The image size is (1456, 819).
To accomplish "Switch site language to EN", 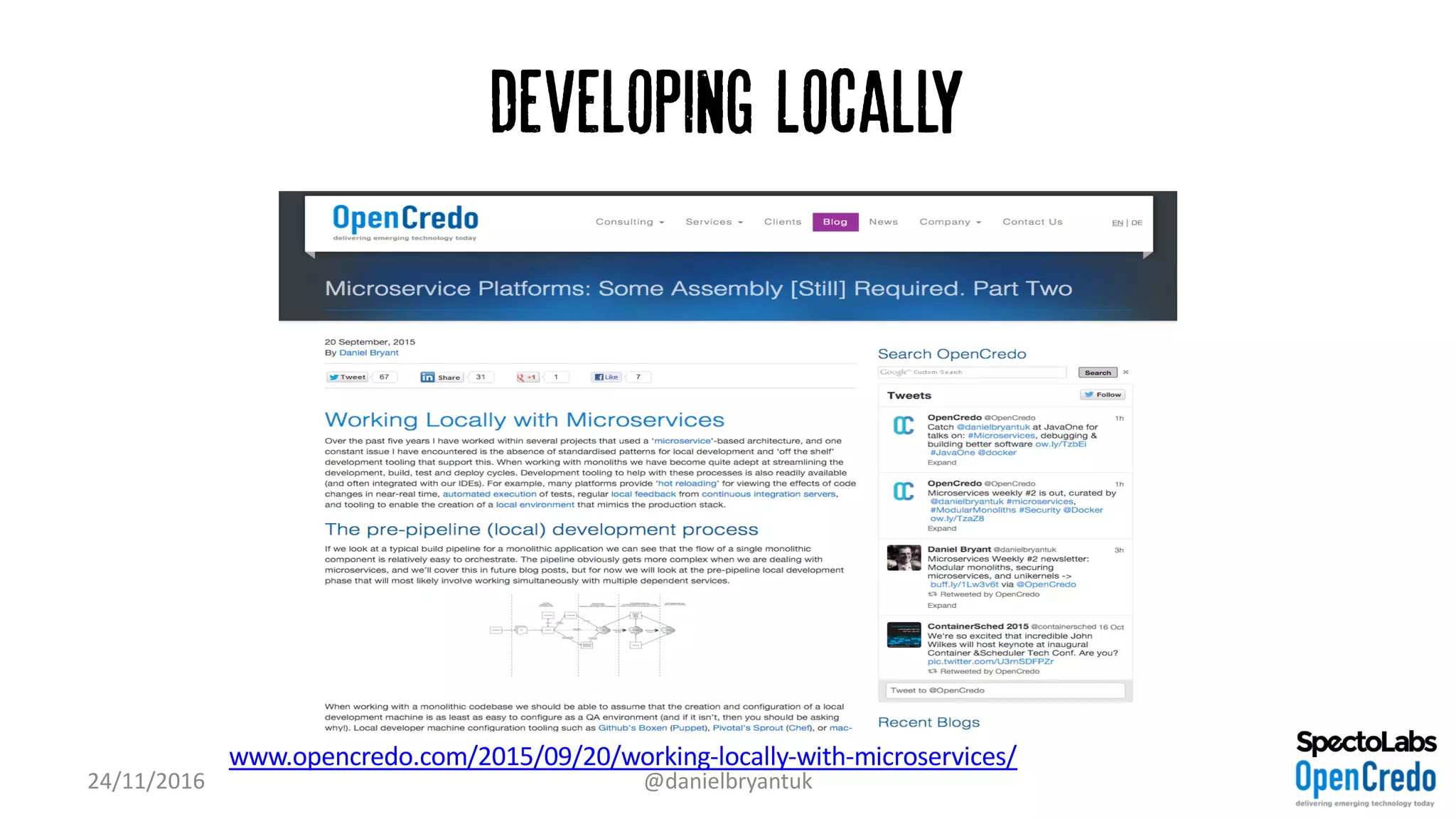I will click(x=1118, y=223).
